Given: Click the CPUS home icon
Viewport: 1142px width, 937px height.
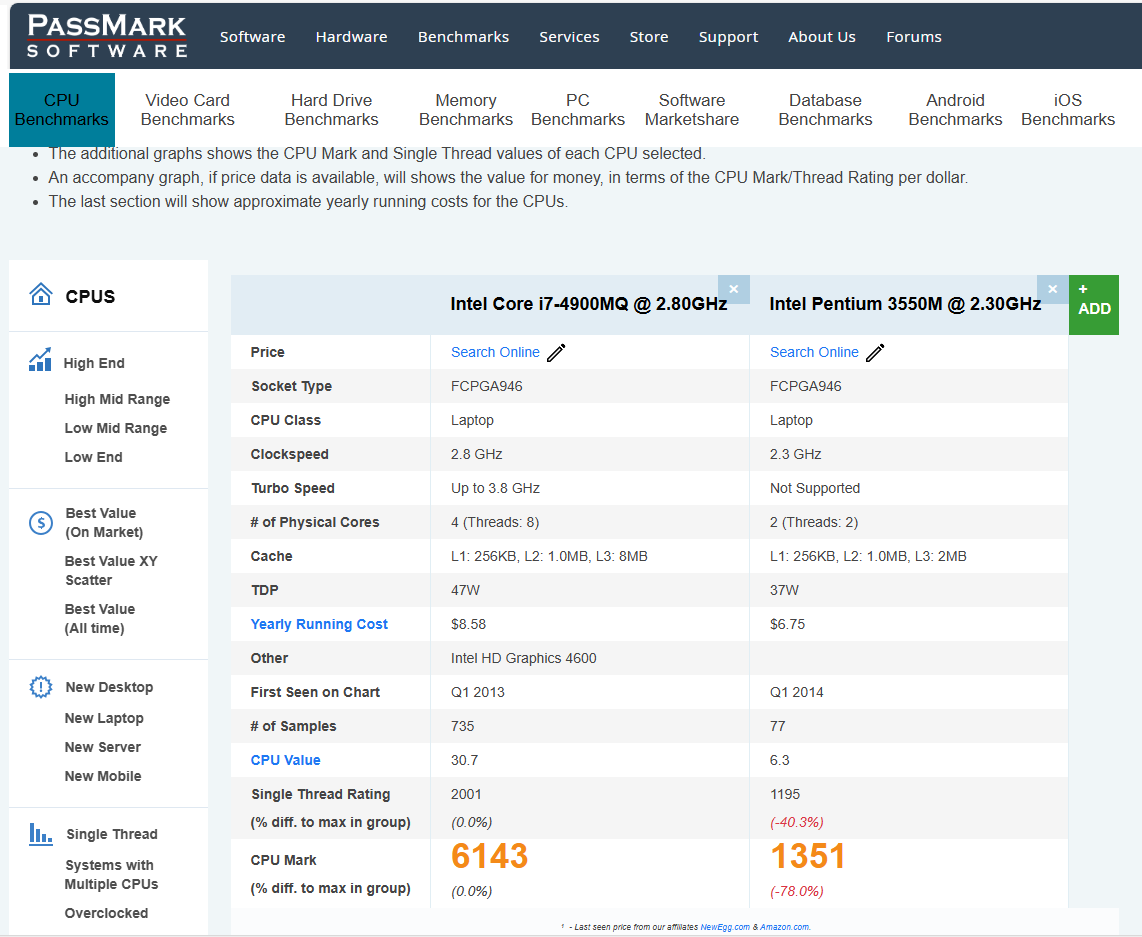Looking at the screenshot, I should (x=41, y=294).
